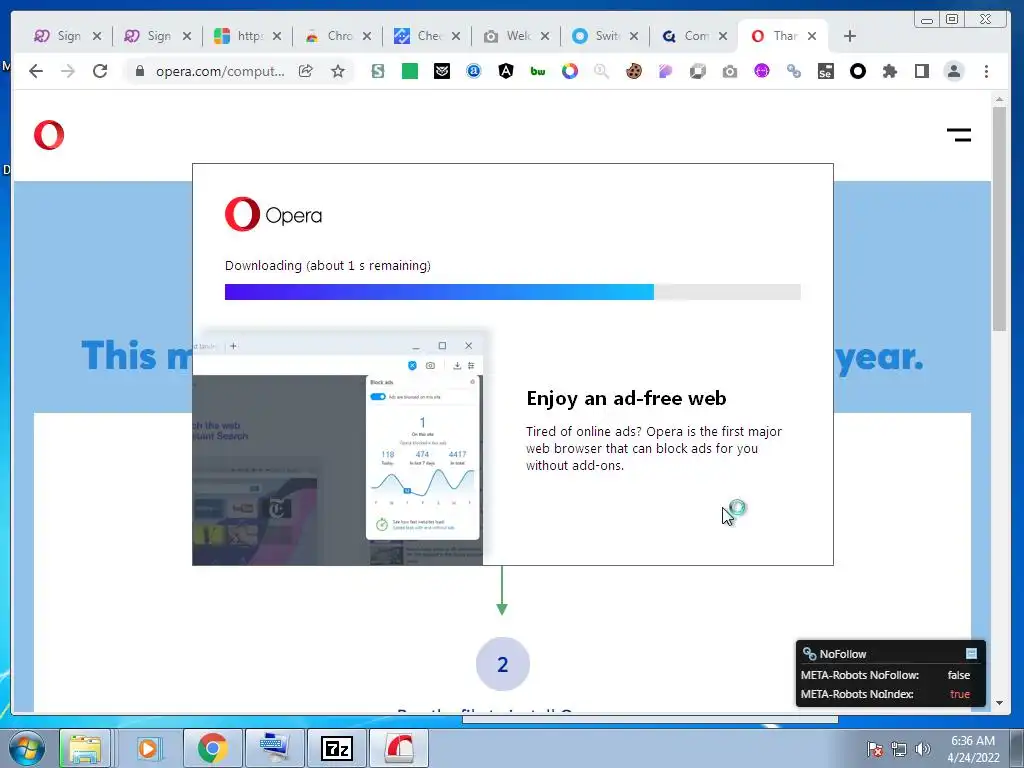Open the Angular shield extension
1024x768 pixels.
coord(505,71)
